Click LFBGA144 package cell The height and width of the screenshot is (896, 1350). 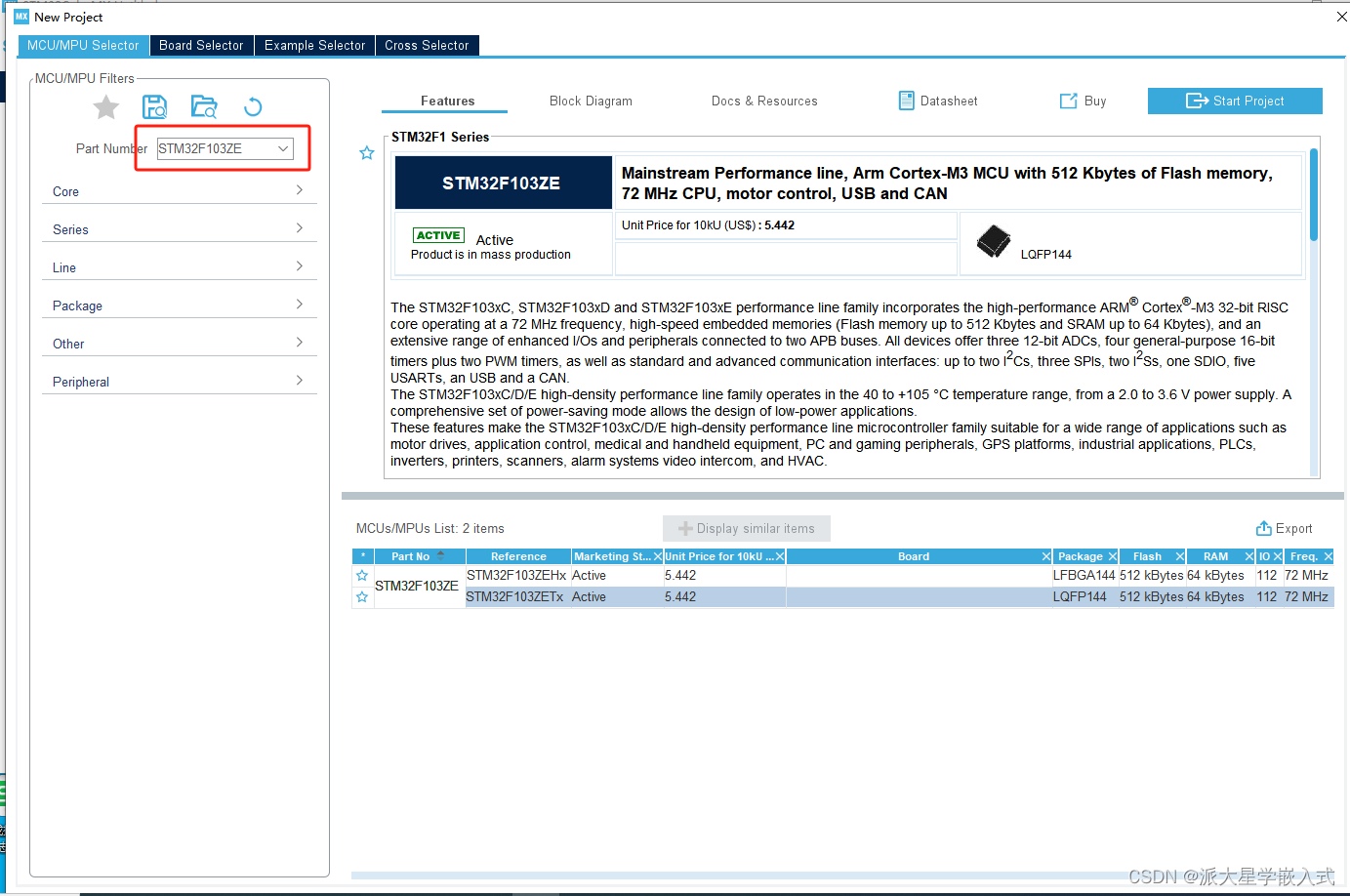coord(1084,576)
